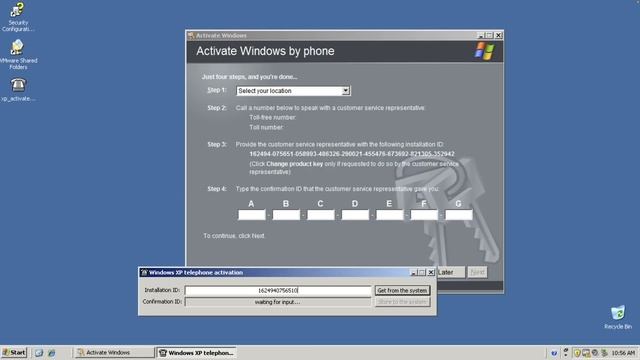Click the keys icon in Activate Windows title bar

click(191, 36)
